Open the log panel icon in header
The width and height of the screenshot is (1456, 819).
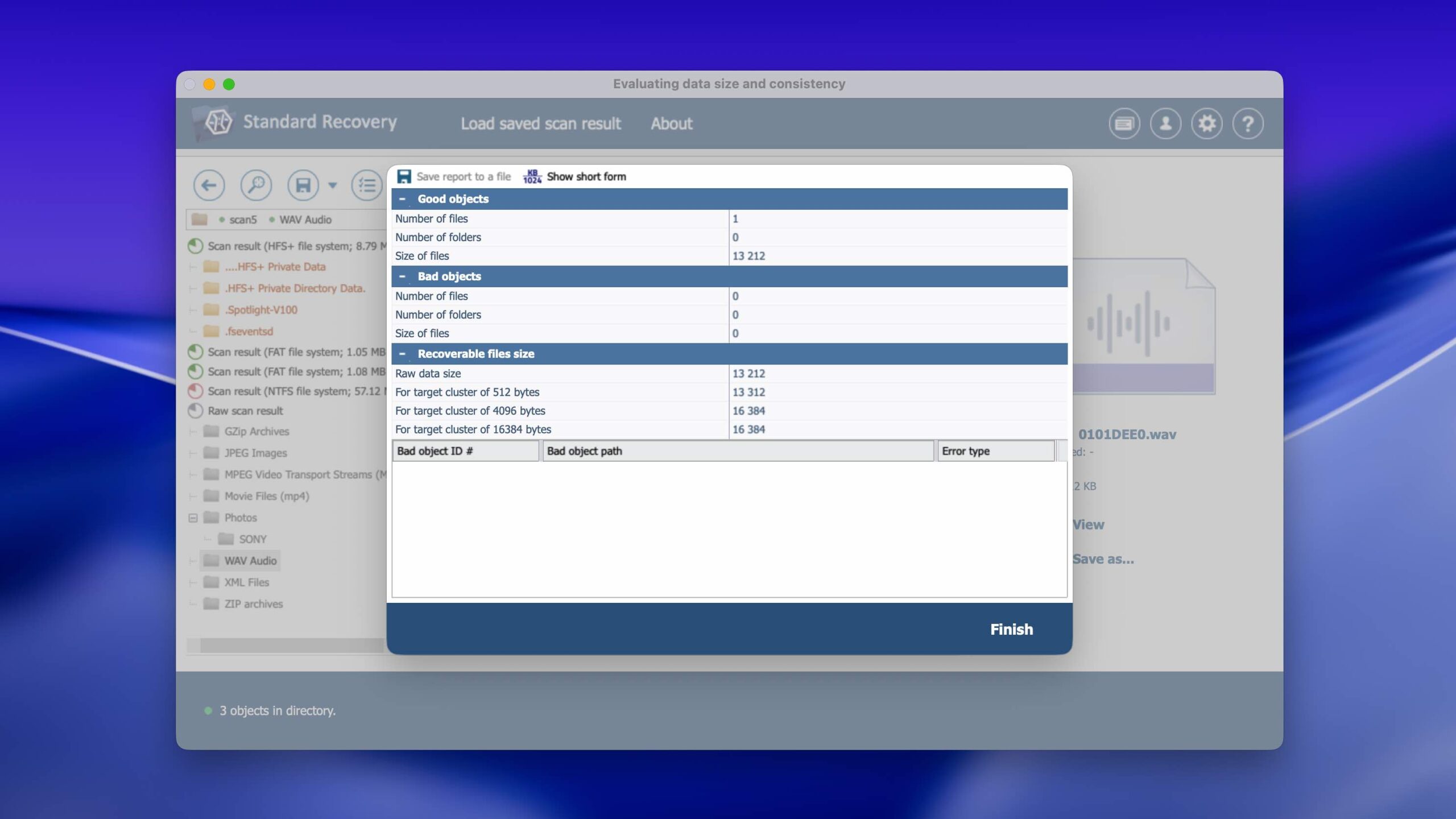(x=1124, y=123)
